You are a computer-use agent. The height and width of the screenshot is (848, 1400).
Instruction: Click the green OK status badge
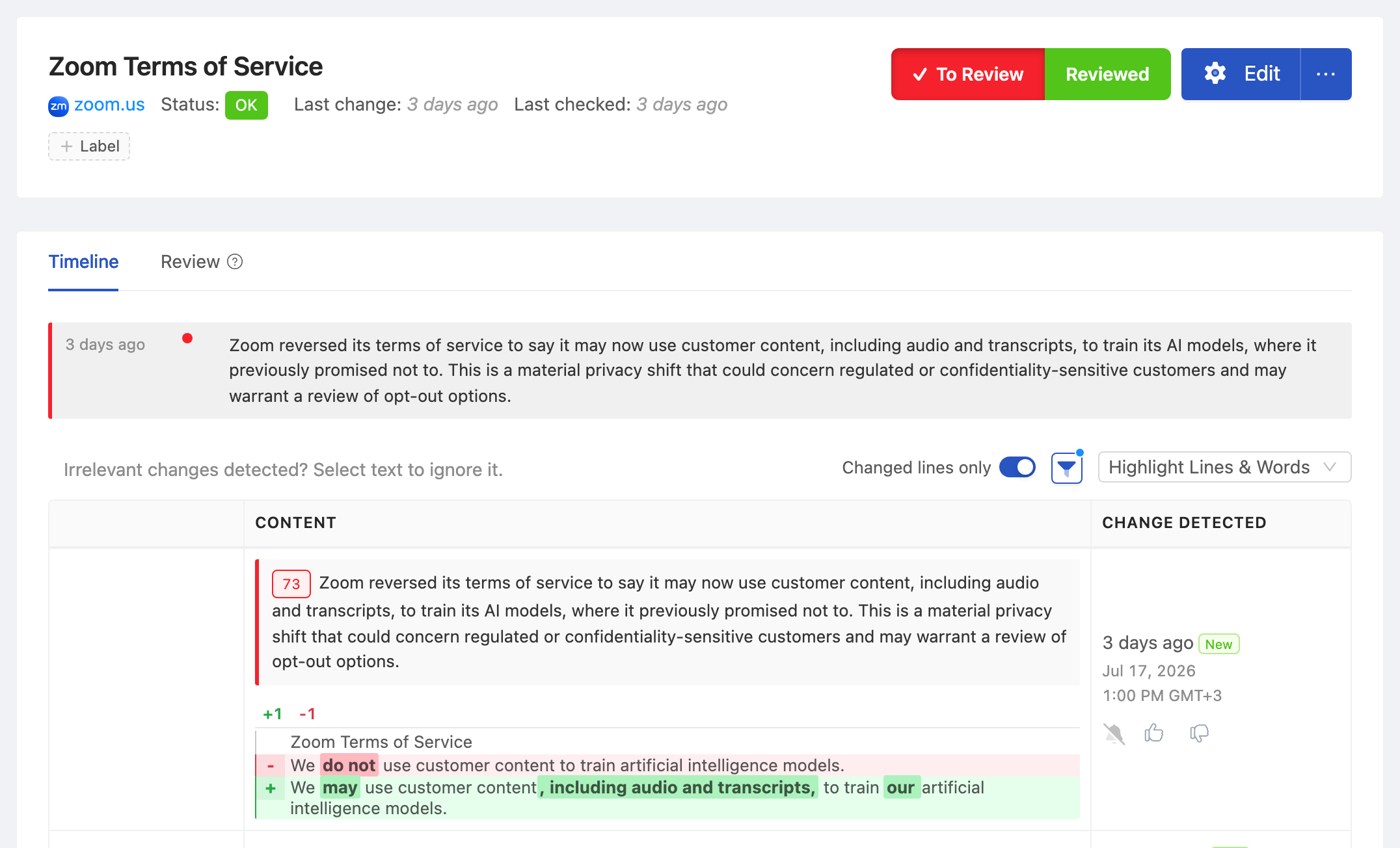point(246,105)
